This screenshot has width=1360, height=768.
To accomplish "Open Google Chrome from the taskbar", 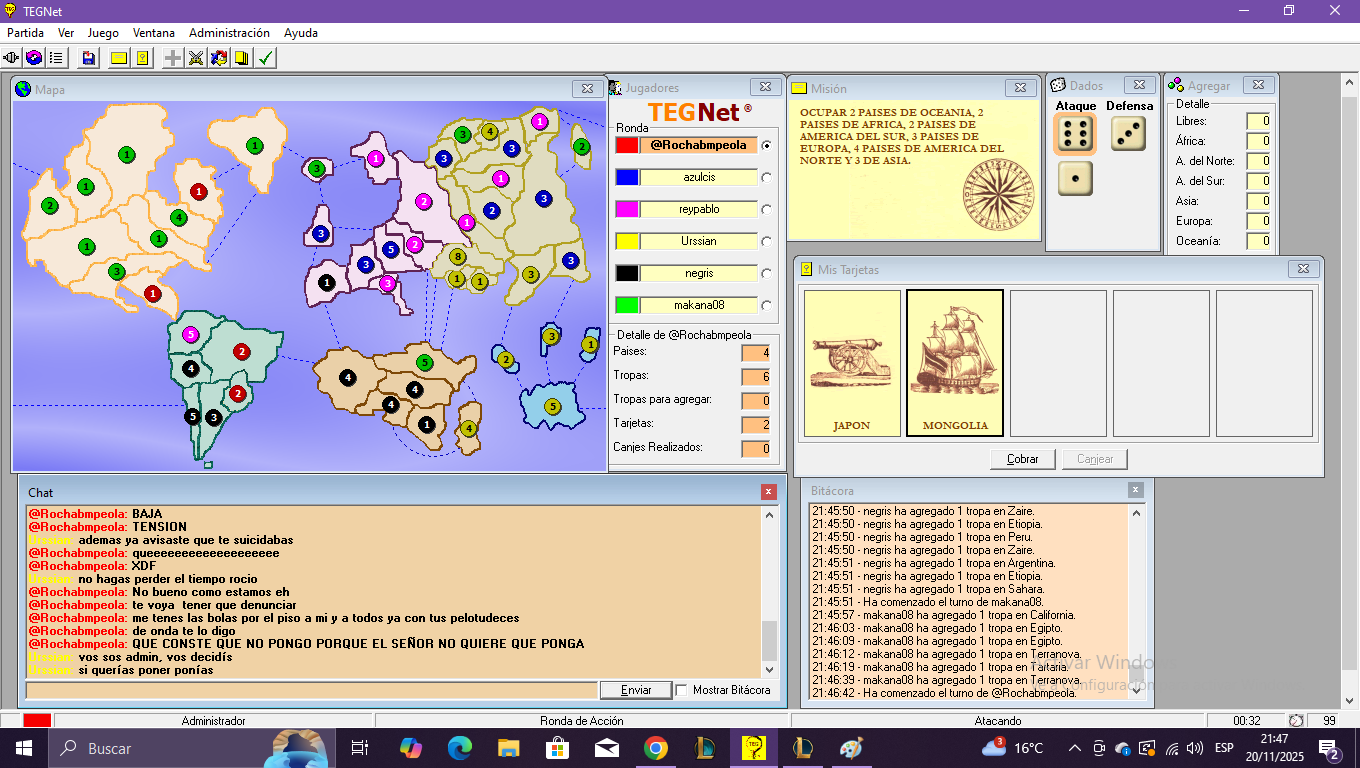I will pos(656,748).
